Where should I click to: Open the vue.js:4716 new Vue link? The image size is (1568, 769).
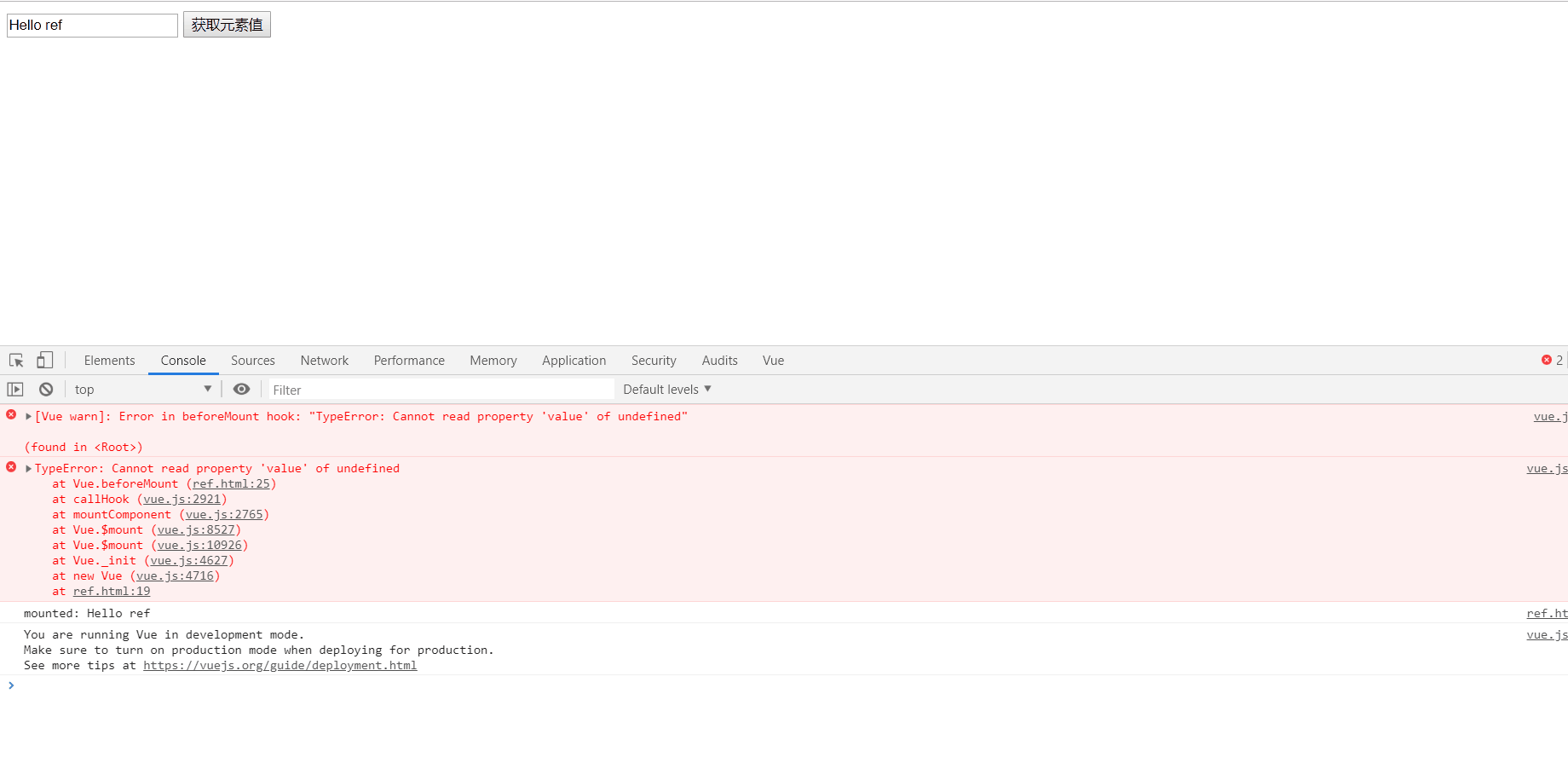[x=176, y=576]
